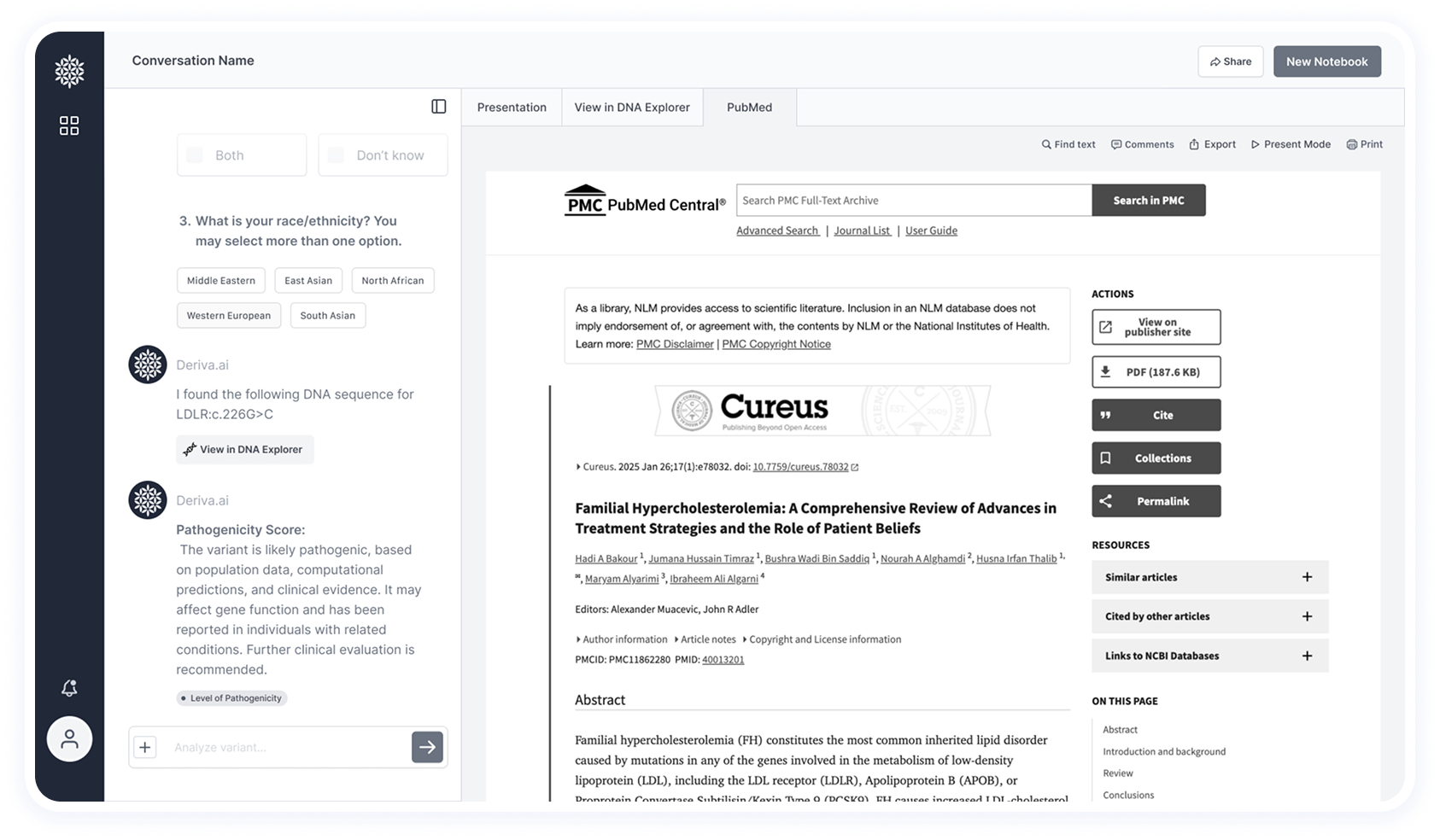Switch to View in DNA Explorer tab
Image resolution: width=1440 pixels, height=840 pixels.
click(632, 108)
